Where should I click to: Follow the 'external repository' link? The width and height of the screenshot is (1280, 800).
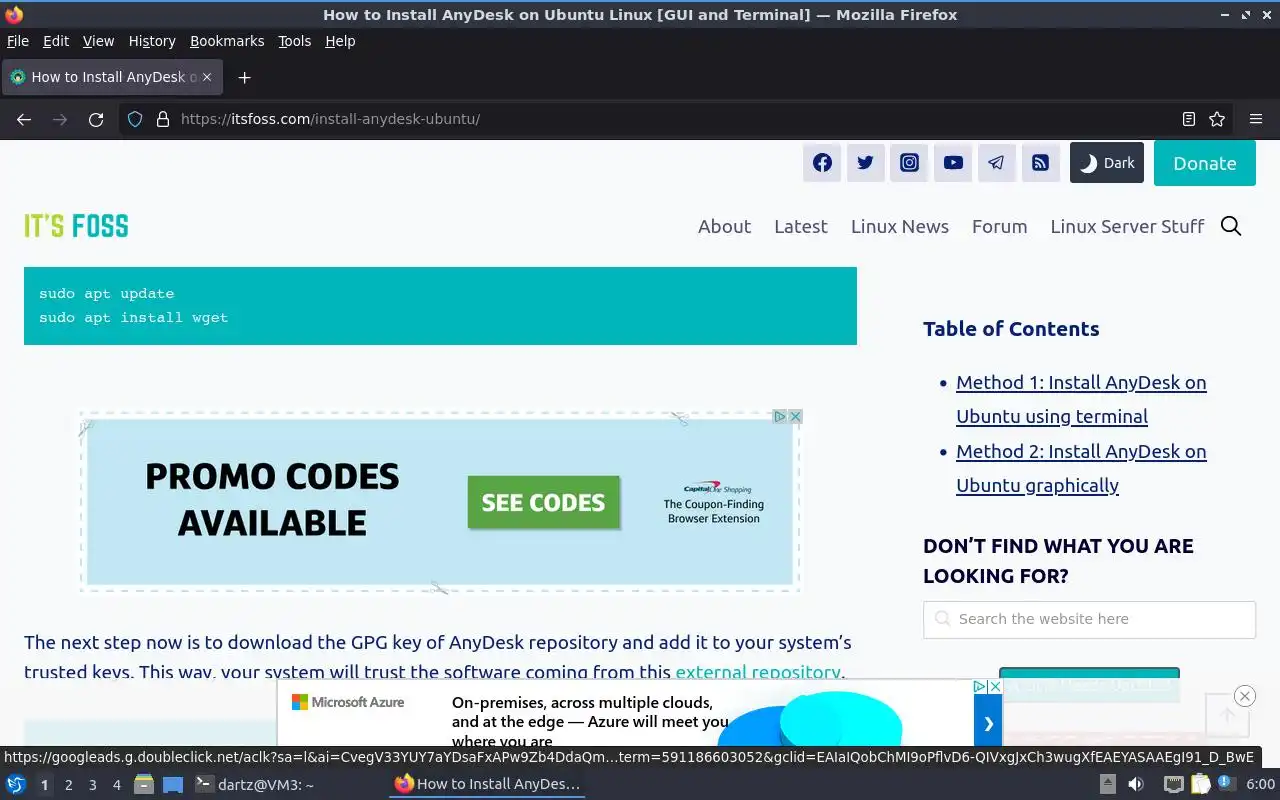click(757, 672)
